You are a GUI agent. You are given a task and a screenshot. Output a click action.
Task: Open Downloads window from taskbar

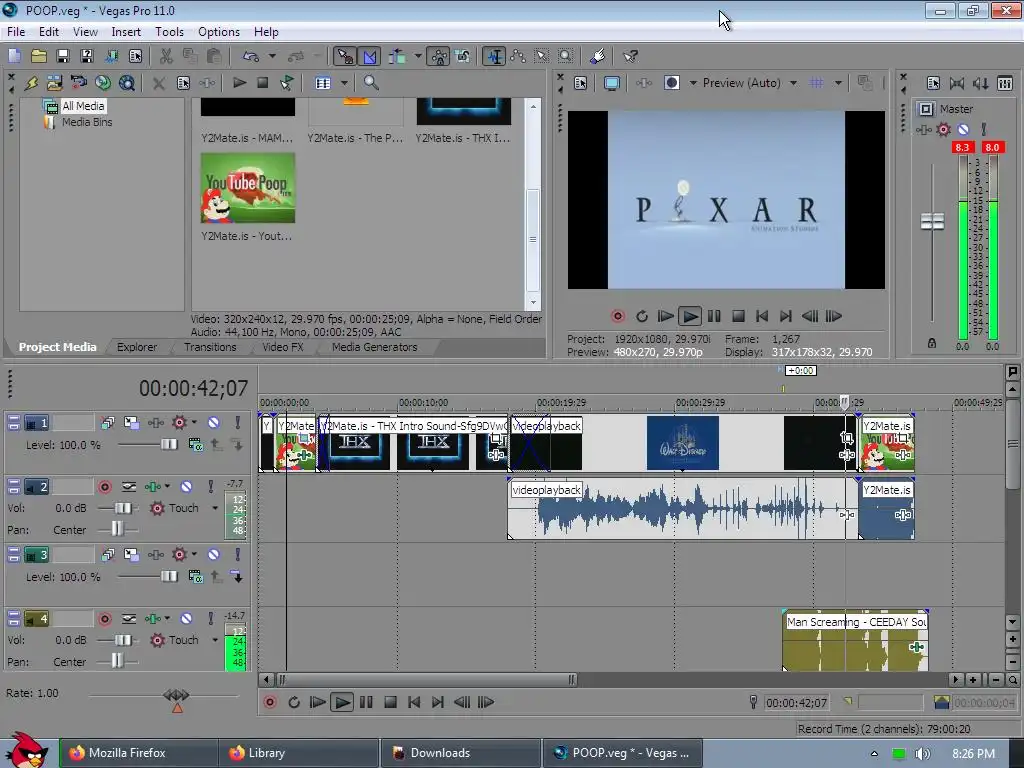pyautogui.click(x=460, y=753)
